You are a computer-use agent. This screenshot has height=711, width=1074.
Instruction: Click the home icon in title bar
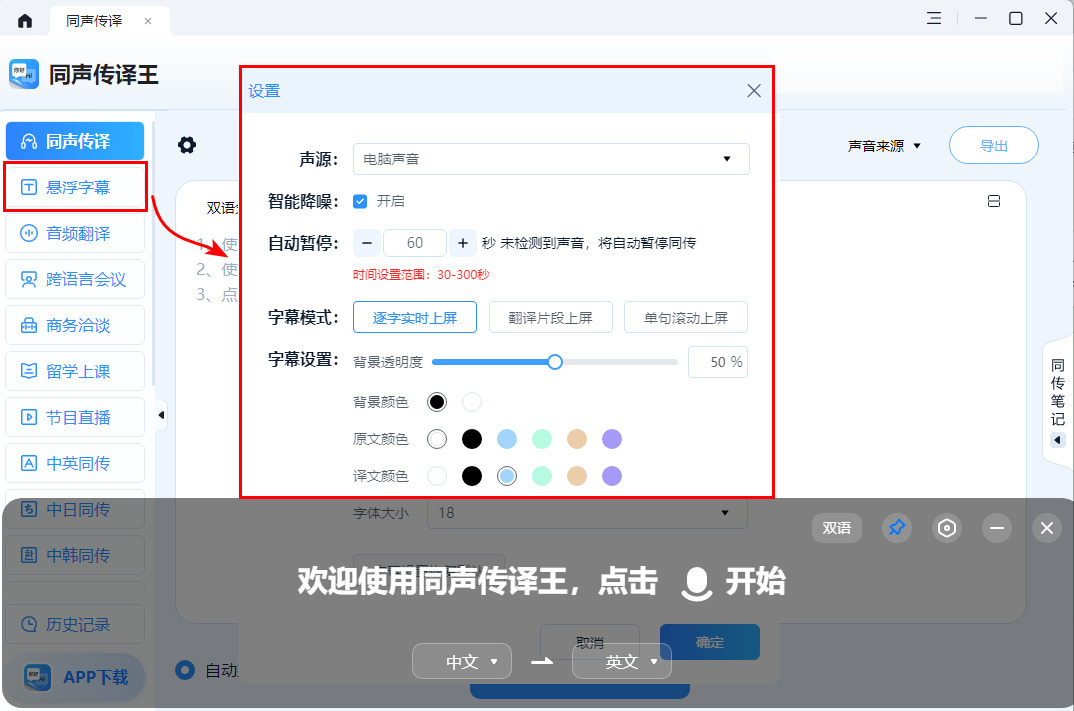coord(25,21)
